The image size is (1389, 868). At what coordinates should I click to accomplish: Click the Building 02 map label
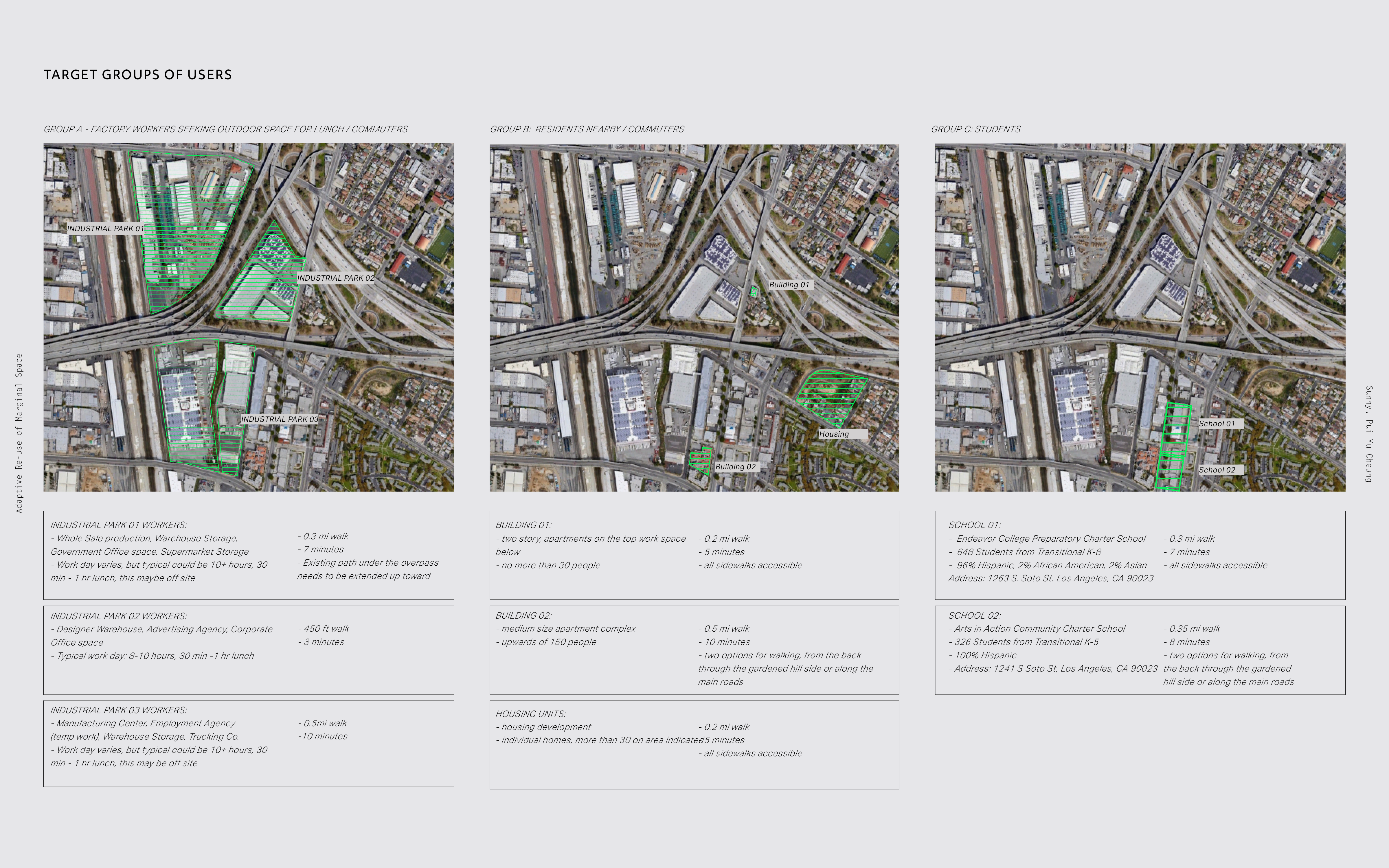point(736,467)
